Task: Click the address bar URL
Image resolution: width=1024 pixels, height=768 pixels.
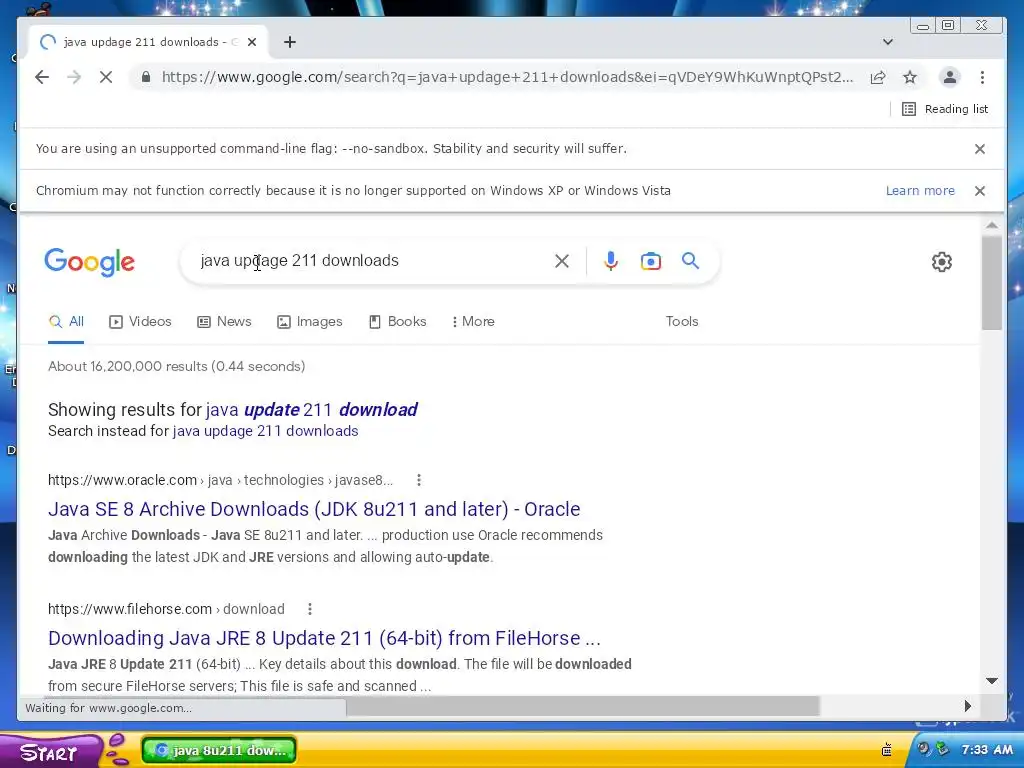Action: click(507, 77)
